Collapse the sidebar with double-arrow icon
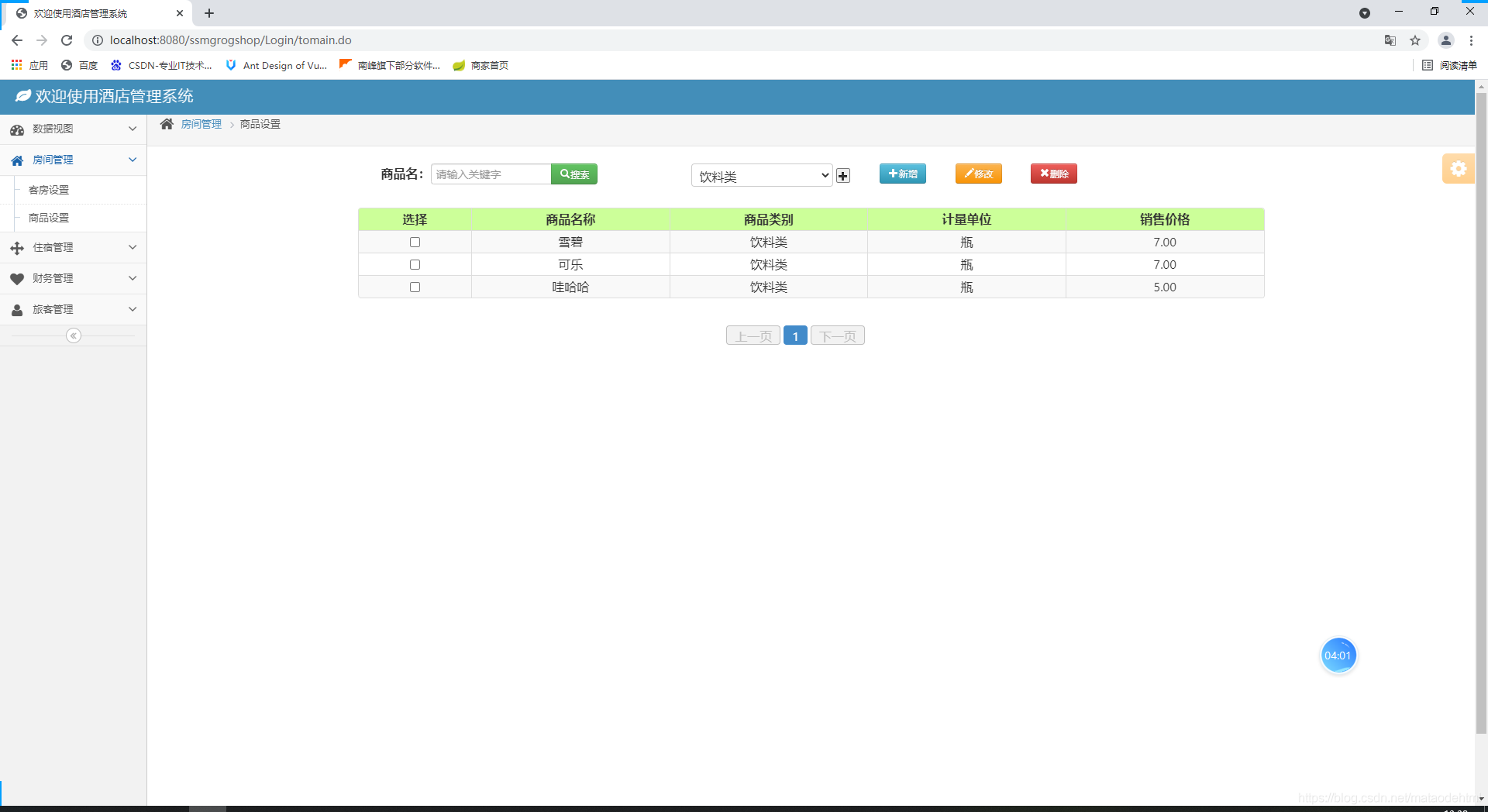1488x812 pixels. tap(74, 335)
